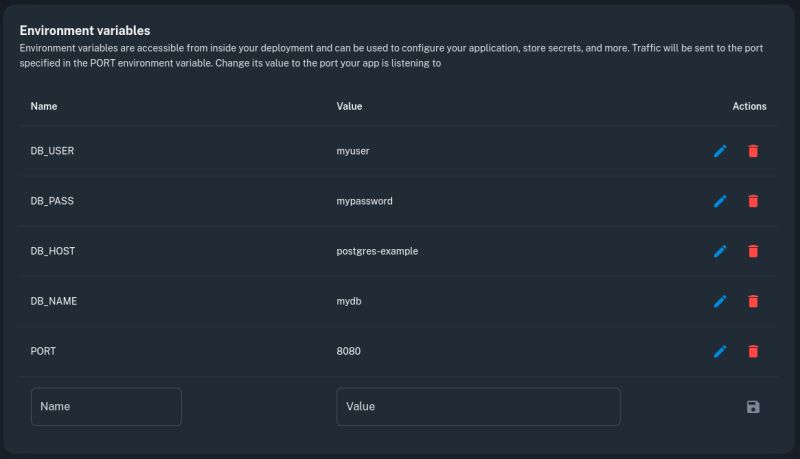Click the trash icon for PORT

(753, 351)
